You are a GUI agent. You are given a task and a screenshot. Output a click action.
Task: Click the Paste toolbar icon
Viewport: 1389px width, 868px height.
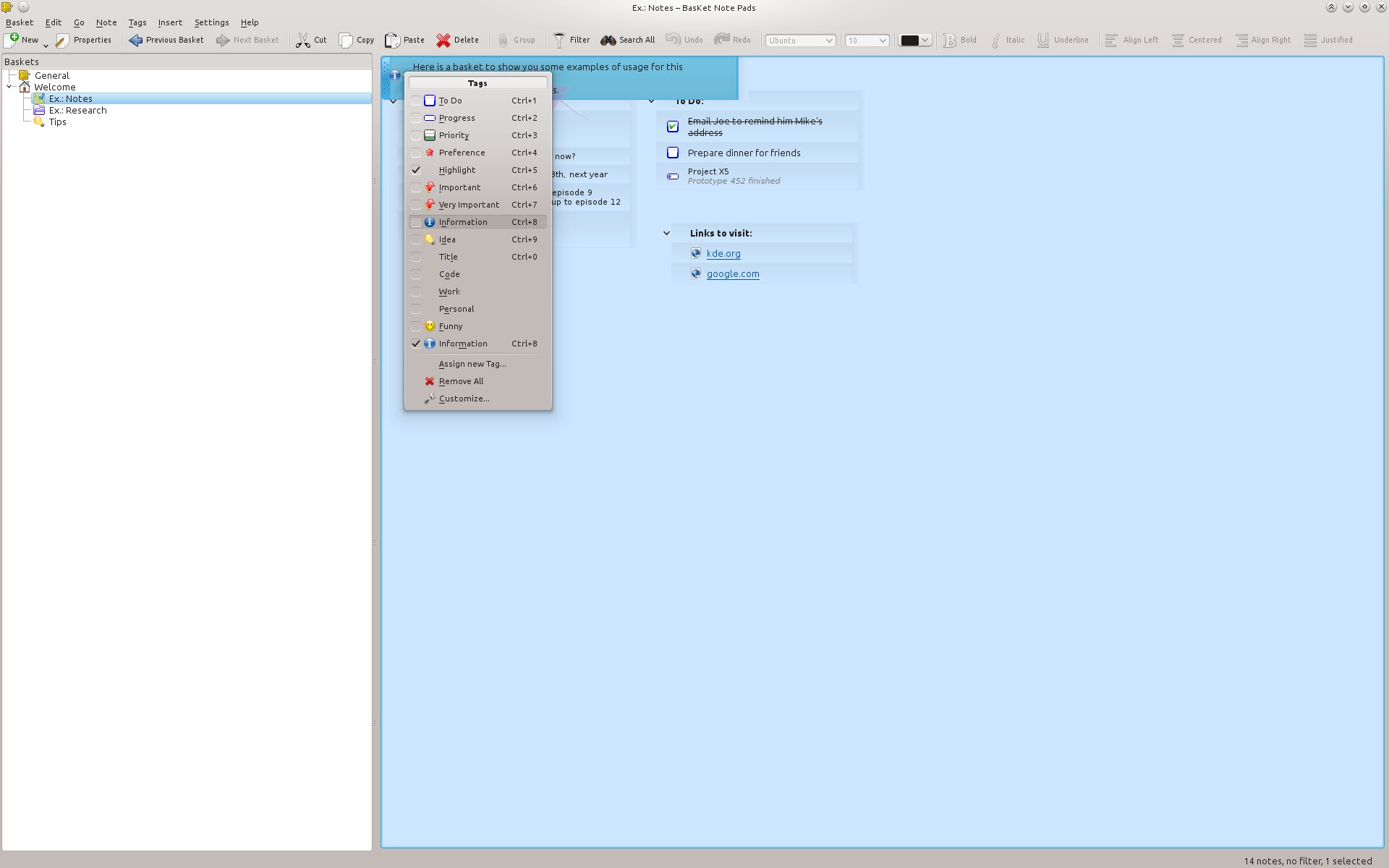click(x=392, y=40)
